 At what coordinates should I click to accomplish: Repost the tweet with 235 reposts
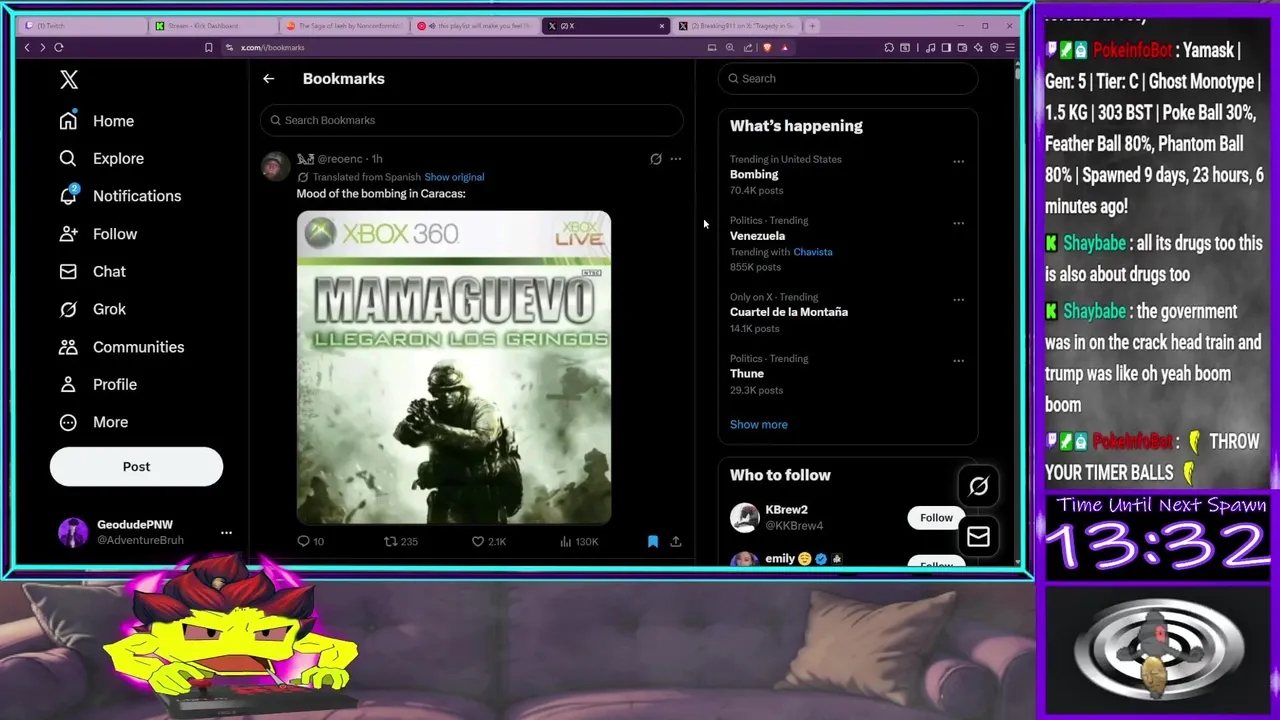click(x=401, y=541)
